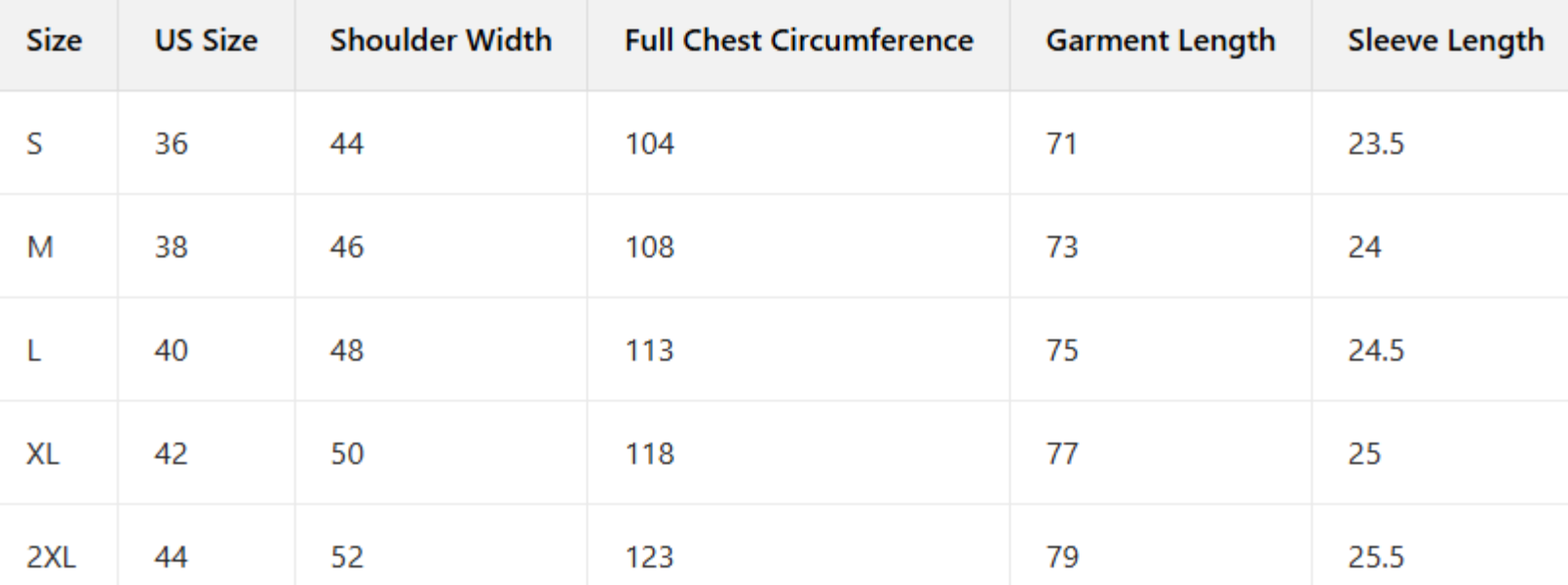Click the Full Chest Circumference header

(798, 41)
